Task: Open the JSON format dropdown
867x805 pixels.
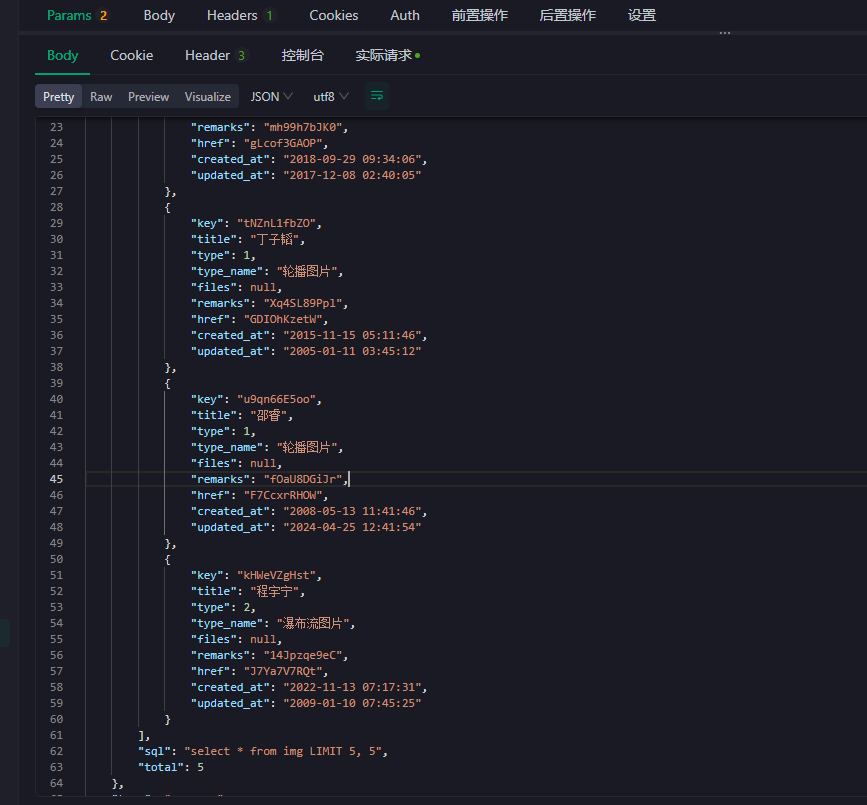Action: tap(271, 97)
